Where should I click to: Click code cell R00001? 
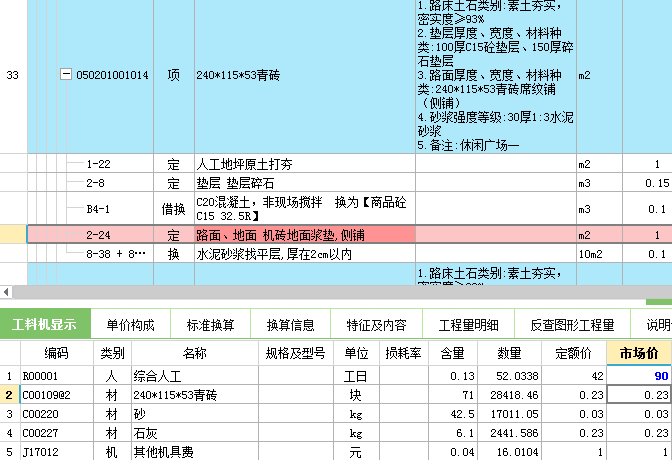pos(57,376)
